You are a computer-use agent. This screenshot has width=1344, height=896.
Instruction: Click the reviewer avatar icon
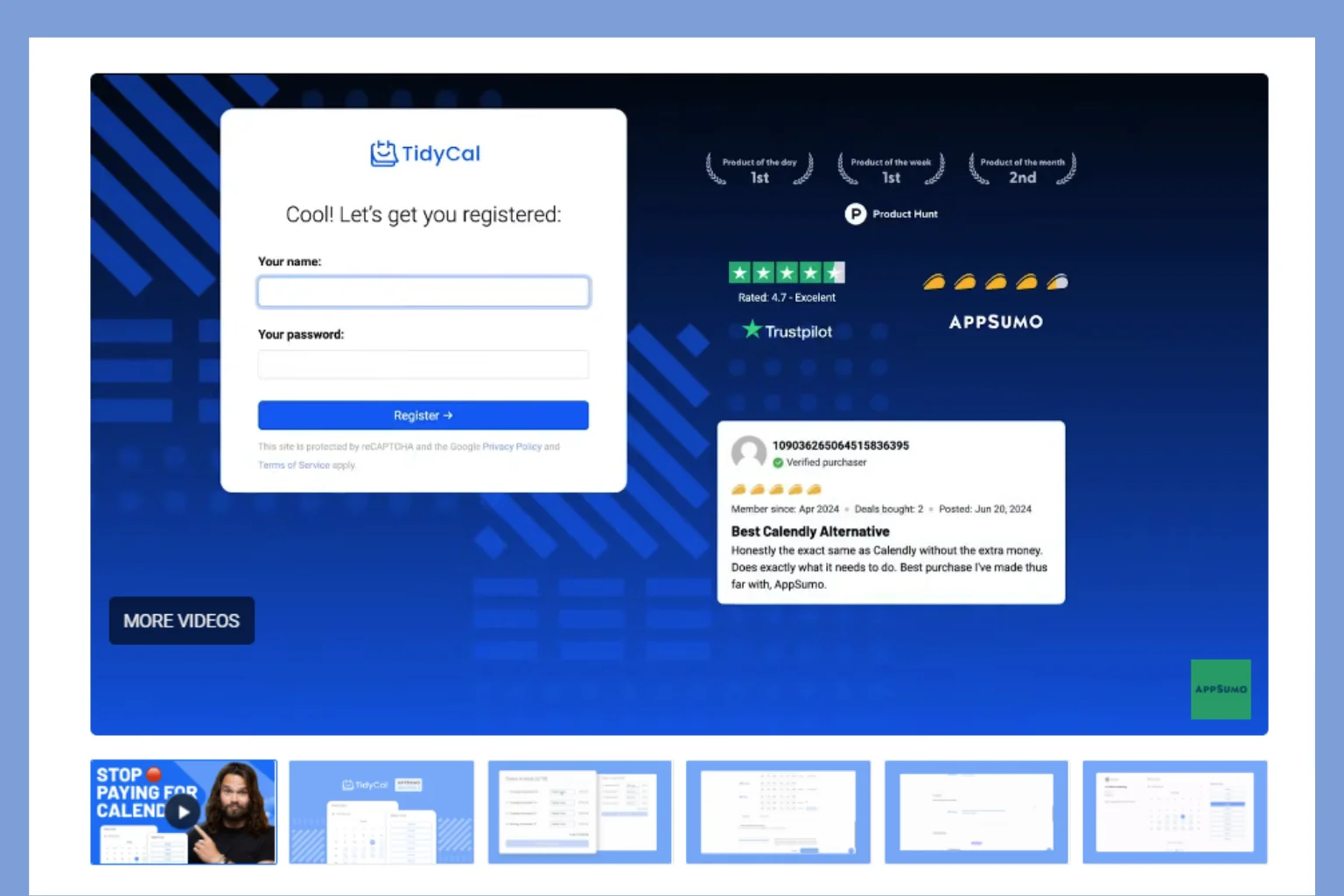[748, 452]
